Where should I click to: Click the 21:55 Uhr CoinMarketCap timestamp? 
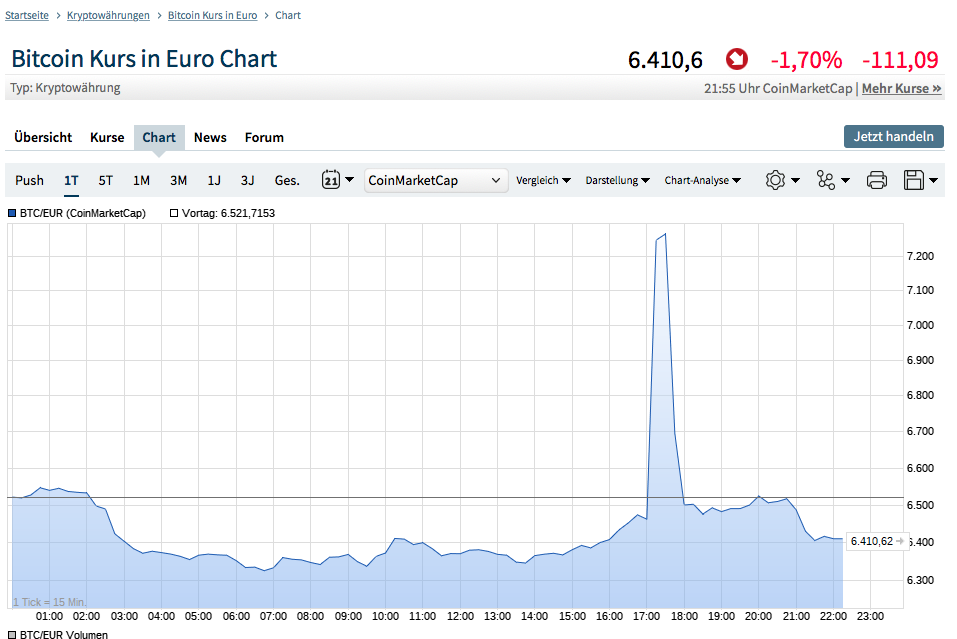778,88
